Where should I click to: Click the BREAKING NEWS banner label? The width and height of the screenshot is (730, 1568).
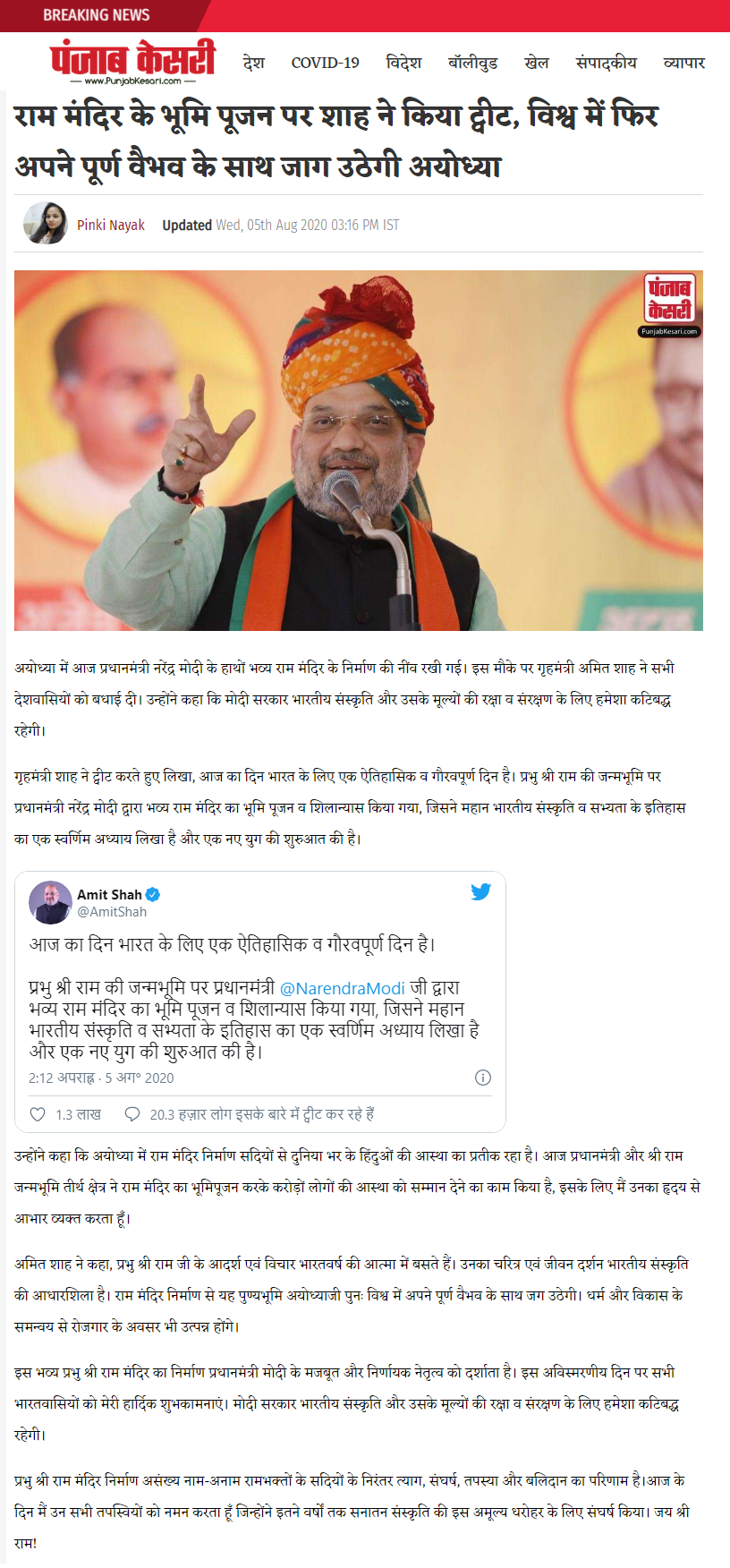click(97, 15)
